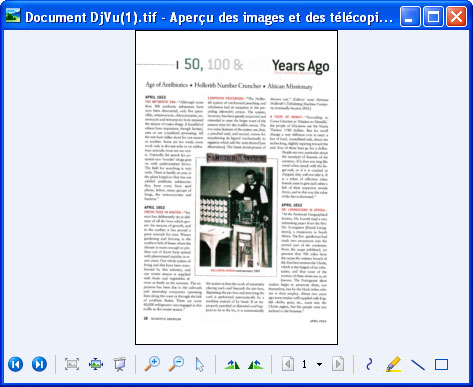Minimize the image viewer window
This screenshot has width=473, height=387.
click(x=410, y=16)
